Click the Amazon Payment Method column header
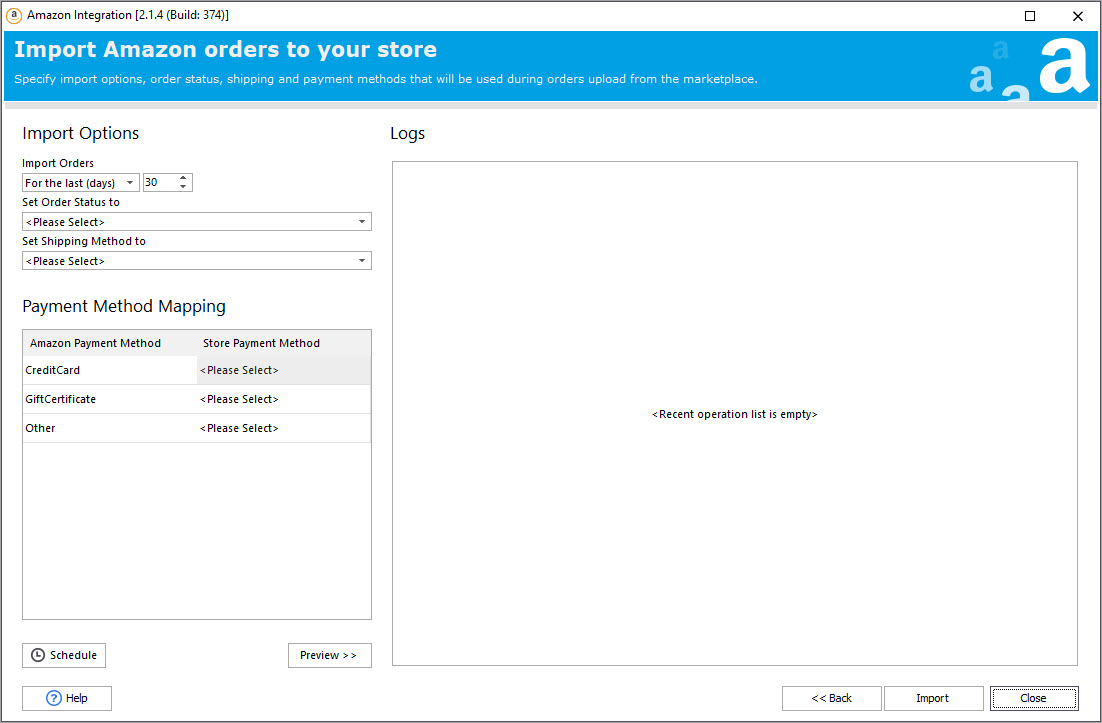The height and width of the screenshot is (723, 1102). [95, 343]
